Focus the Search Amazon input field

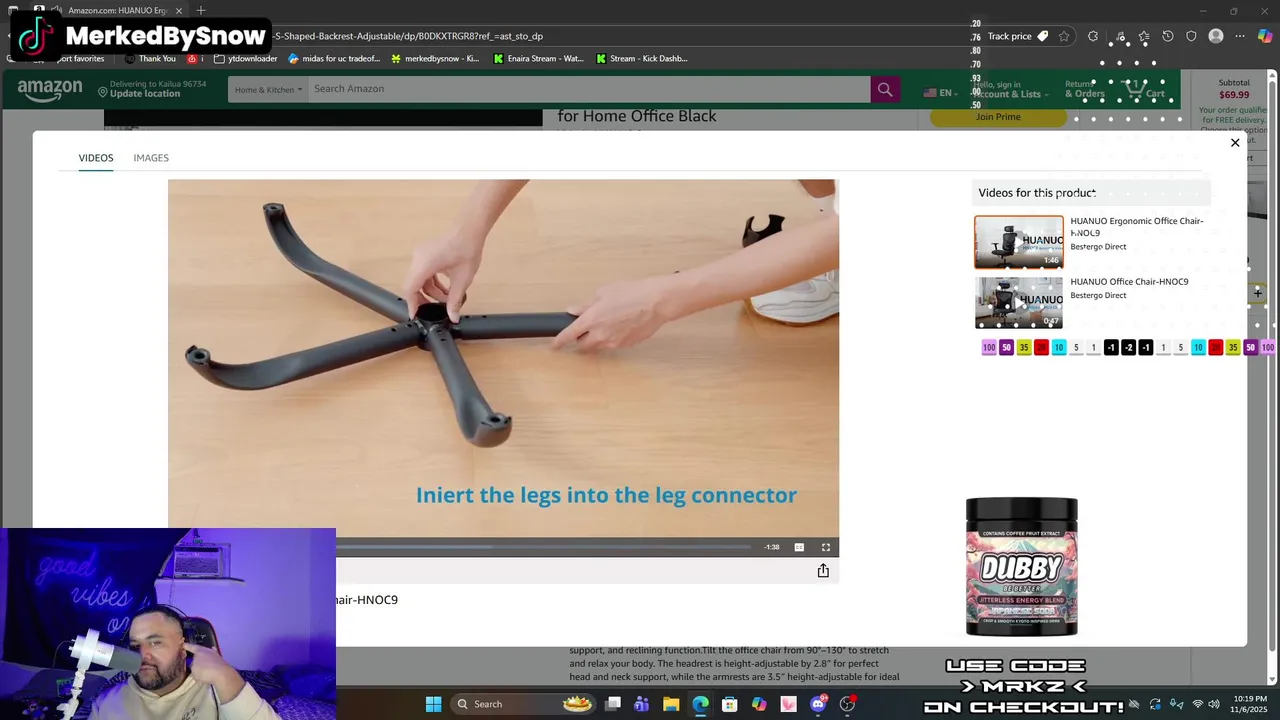coord(589,89)
